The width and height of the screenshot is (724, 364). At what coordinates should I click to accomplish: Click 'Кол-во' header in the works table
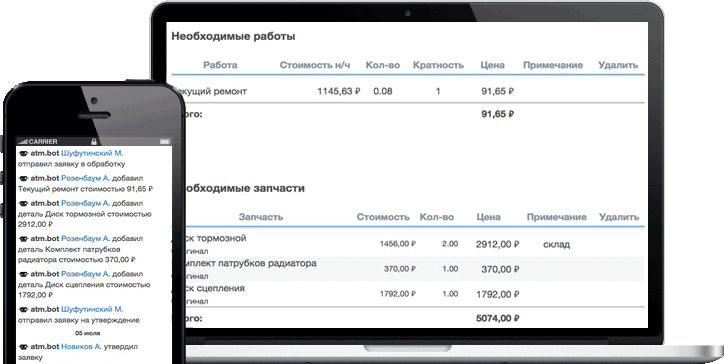click(x=383, y=65)
